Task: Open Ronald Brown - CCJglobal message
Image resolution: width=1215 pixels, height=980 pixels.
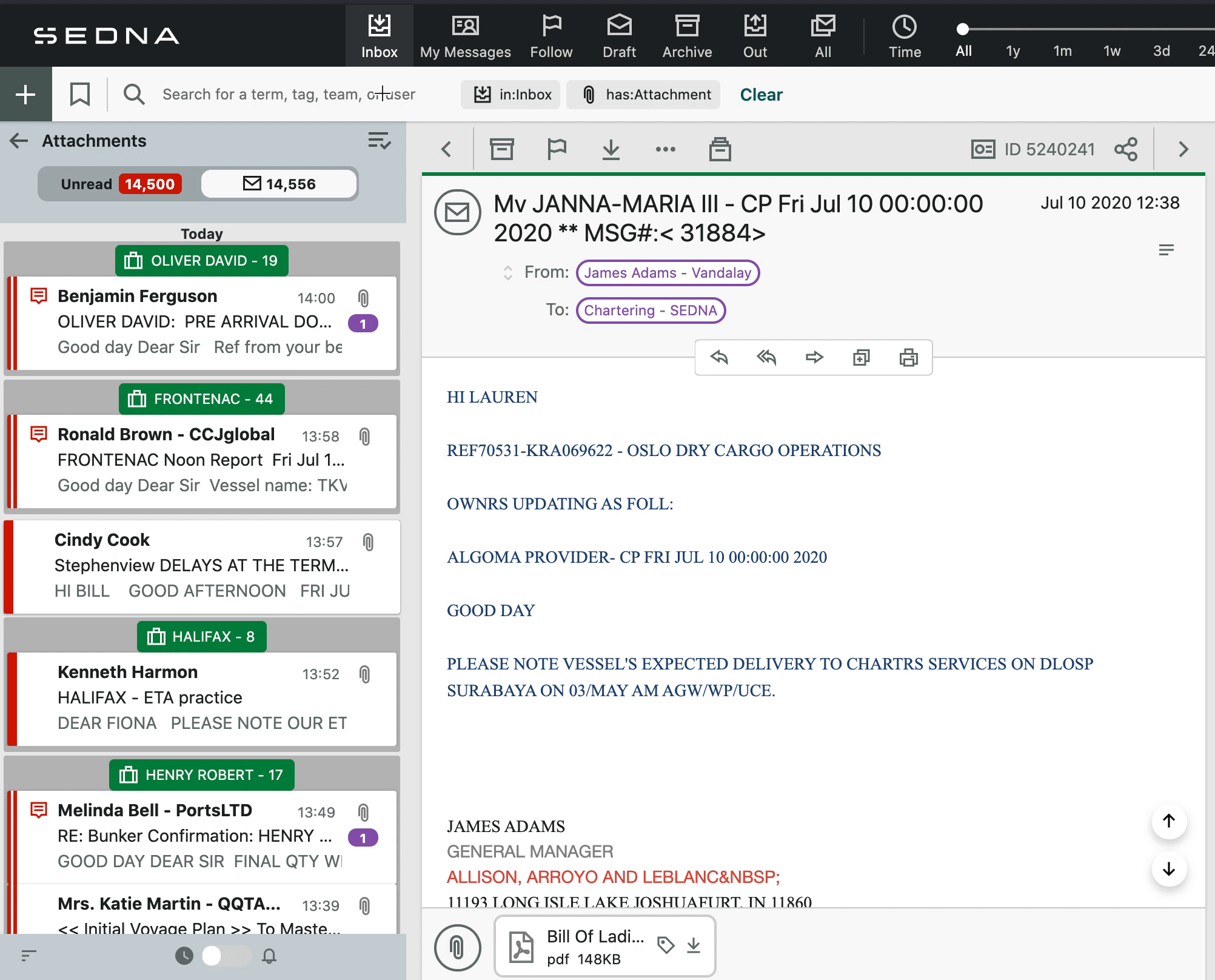Action: point(203,461)
